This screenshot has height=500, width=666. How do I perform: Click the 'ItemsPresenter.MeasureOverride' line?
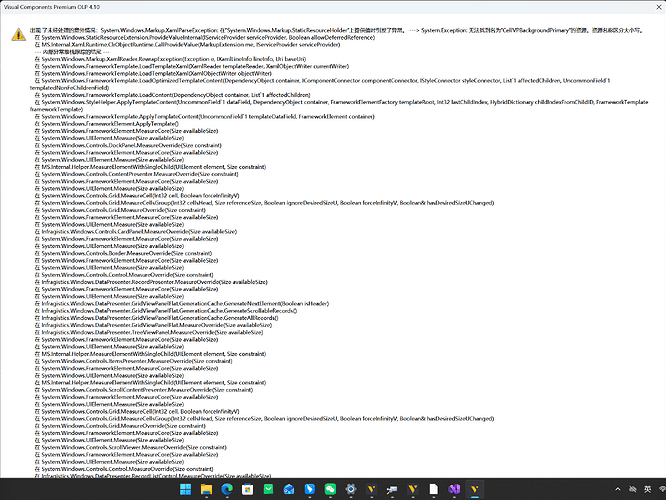(x=133, y=361)
